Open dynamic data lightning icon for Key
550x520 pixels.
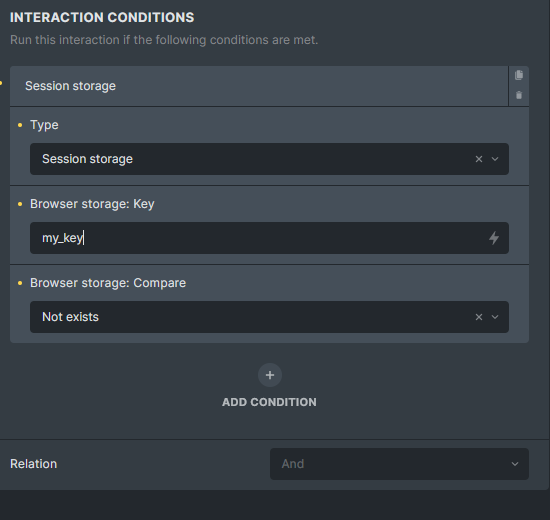(494, 238)
